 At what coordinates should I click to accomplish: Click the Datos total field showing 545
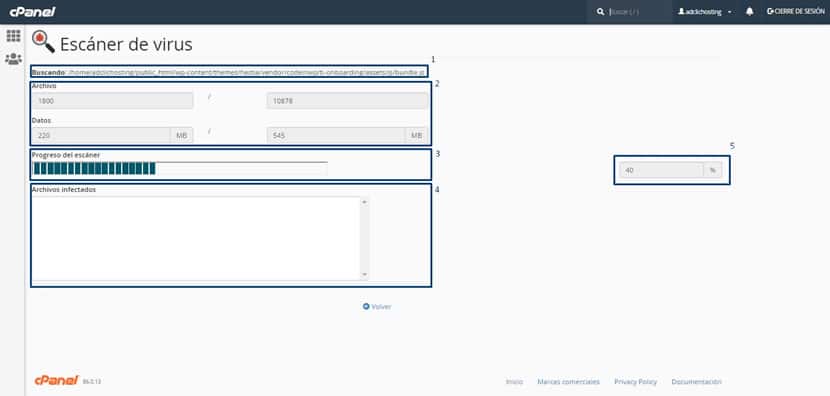336,136
